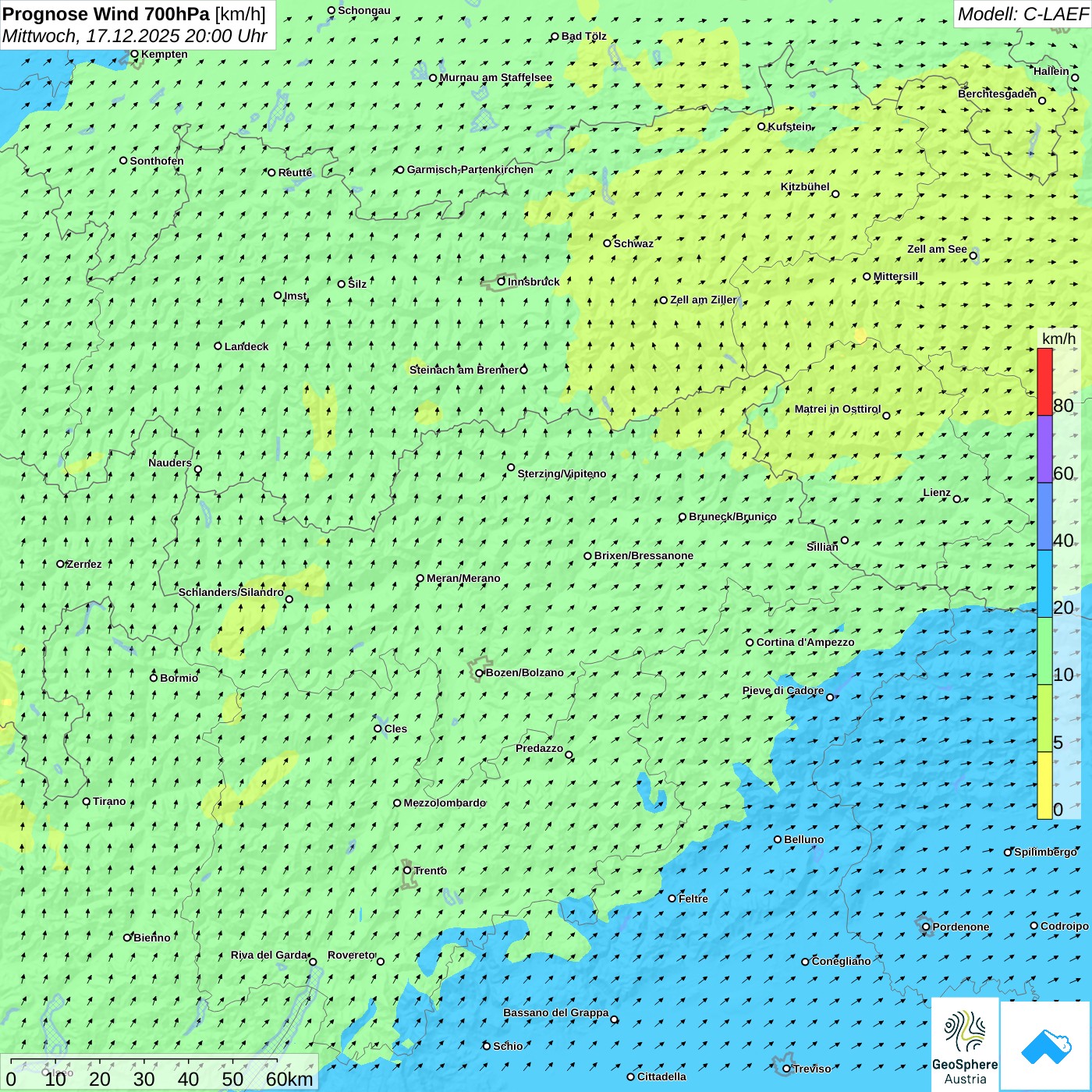Select the yellow 0 km/h legend segment
This screenshot has height=1092, width=1092.
(x=1044, y=785)
